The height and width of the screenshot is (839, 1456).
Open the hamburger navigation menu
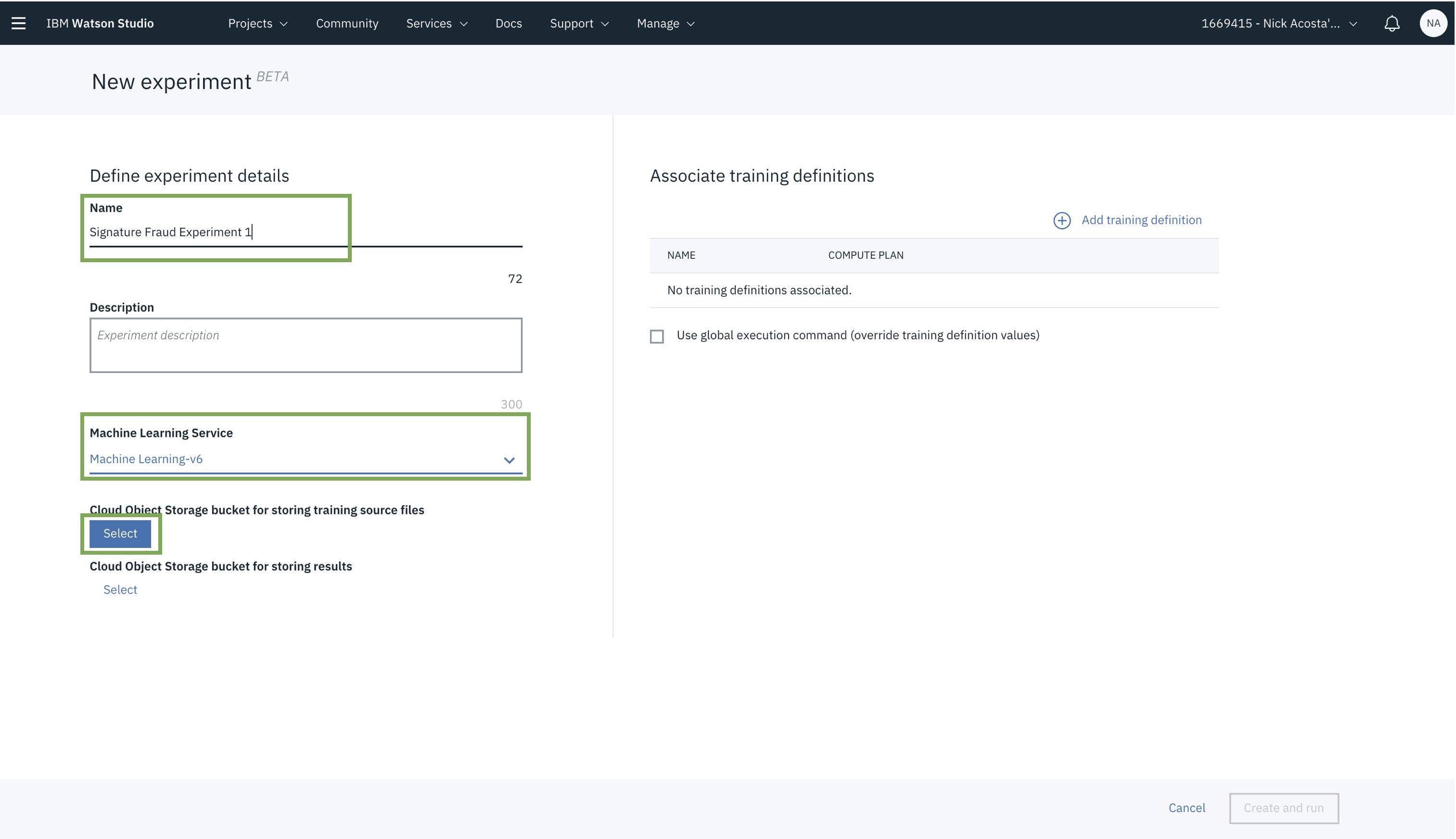pos(18,23)
